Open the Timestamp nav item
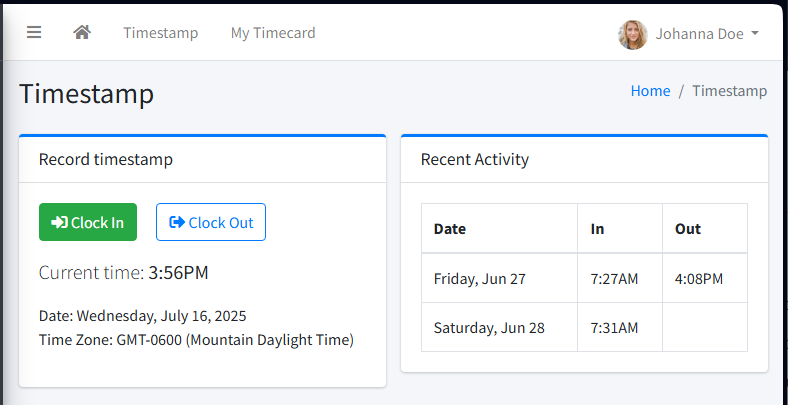The height and width of the screenshot is (405, 788). tap(160, 33)
